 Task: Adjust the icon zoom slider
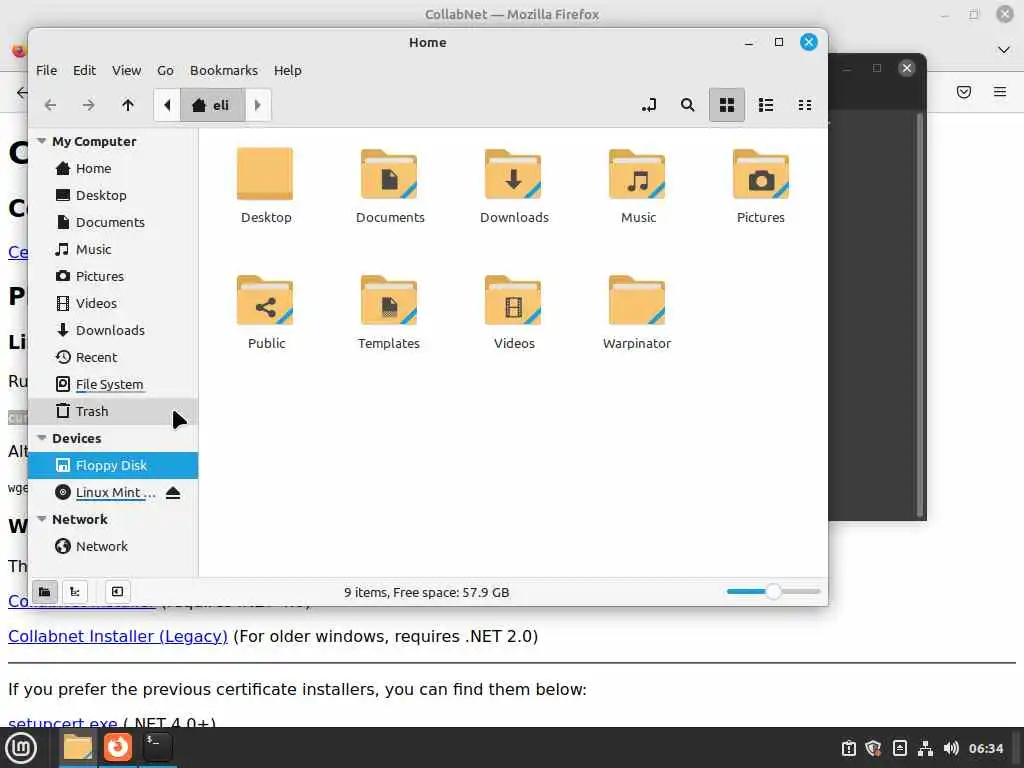(x=773, y=592)
